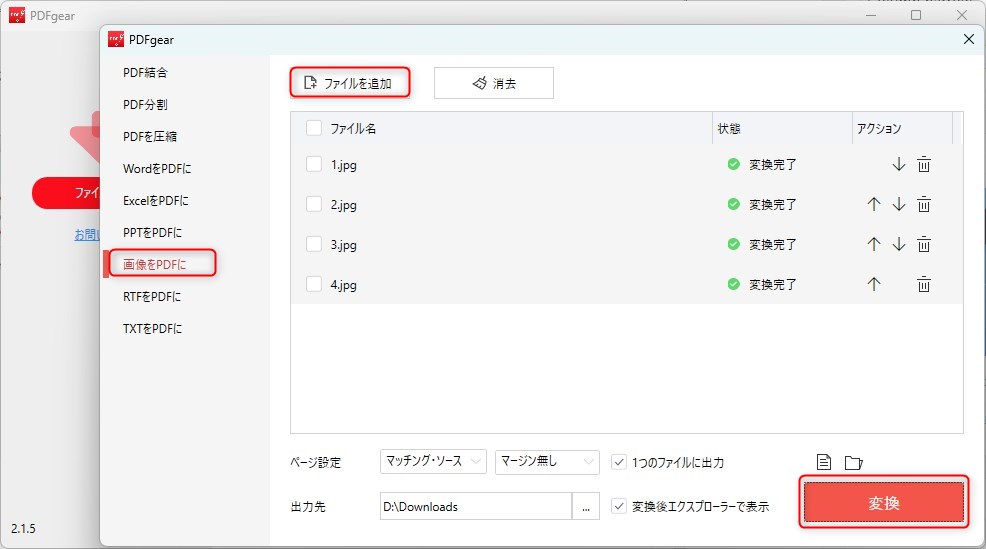Click 変換完了 status of 1.jpg

click(772, 165)
